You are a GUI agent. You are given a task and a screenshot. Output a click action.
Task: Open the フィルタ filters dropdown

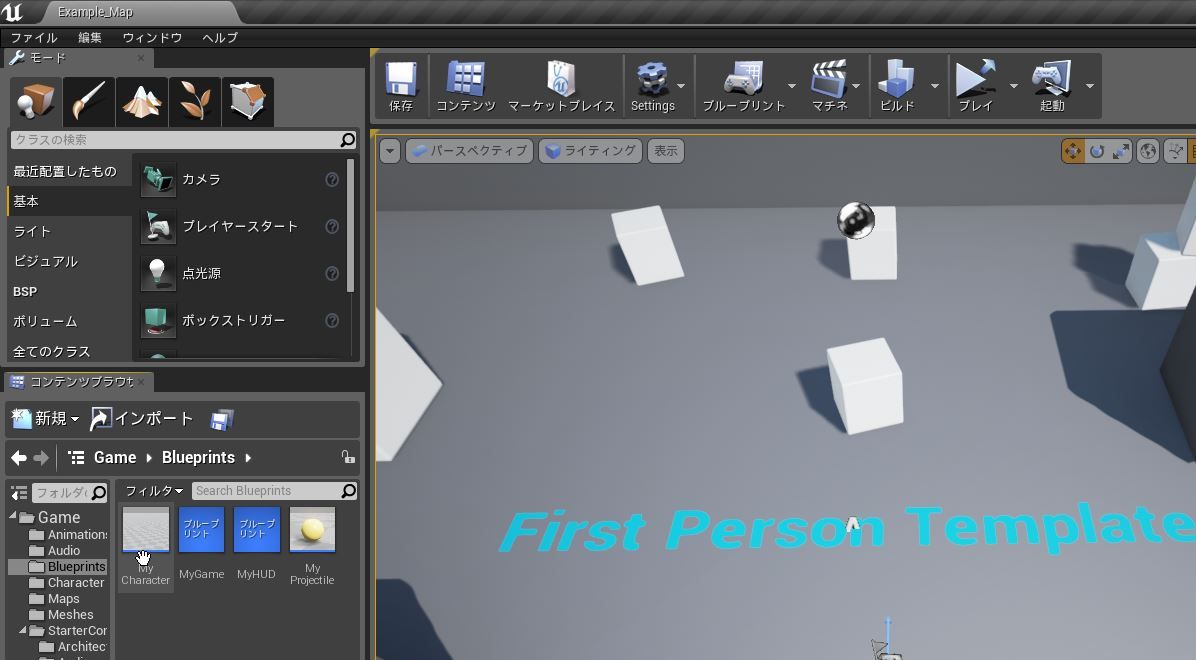coord(154,491)
